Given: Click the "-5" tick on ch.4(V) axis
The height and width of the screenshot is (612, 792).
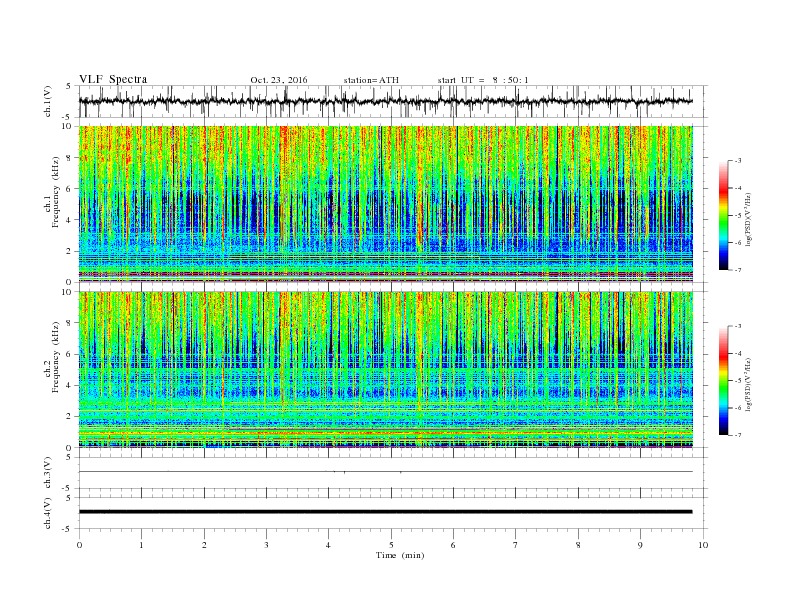Looking at the screenshot, I should coord(68,529).
